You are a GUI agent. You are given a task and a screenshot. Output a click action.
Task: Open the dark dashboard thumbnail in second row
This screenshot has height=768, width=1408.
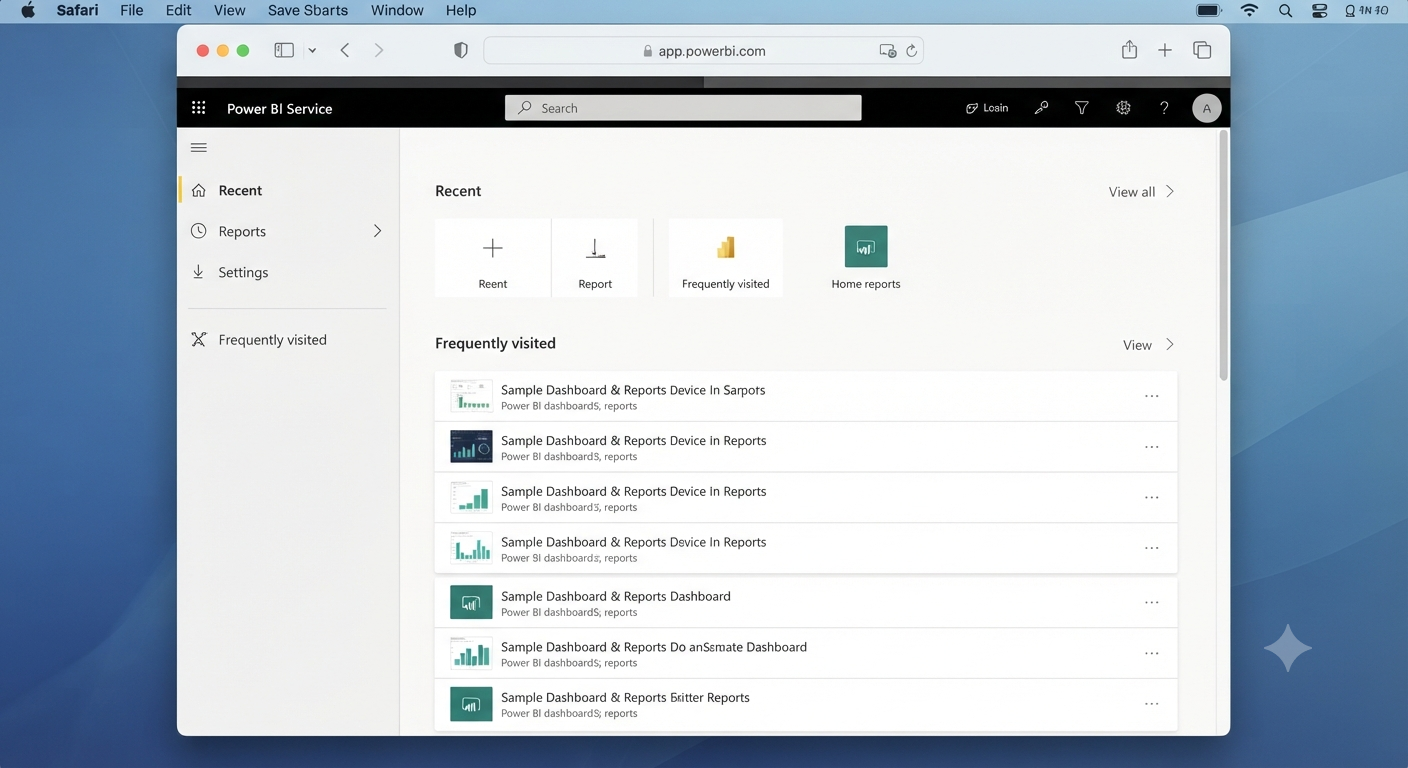pyautogui.click(x=471, y=447)
